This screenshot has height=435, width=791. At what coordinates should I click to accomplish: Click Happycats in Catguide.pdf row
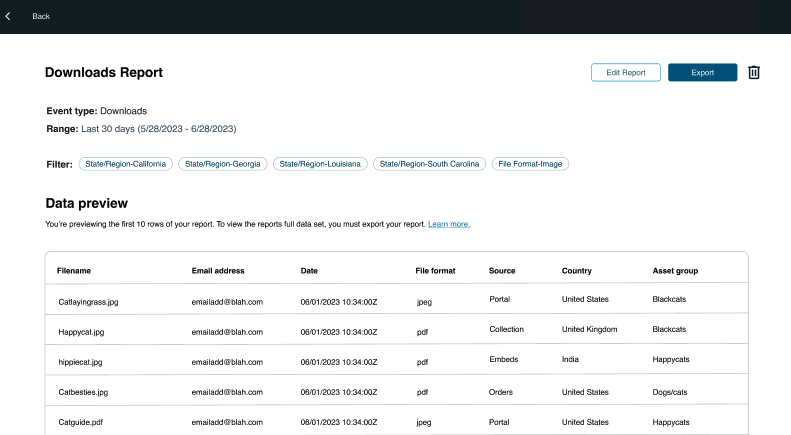coord(671,422)
